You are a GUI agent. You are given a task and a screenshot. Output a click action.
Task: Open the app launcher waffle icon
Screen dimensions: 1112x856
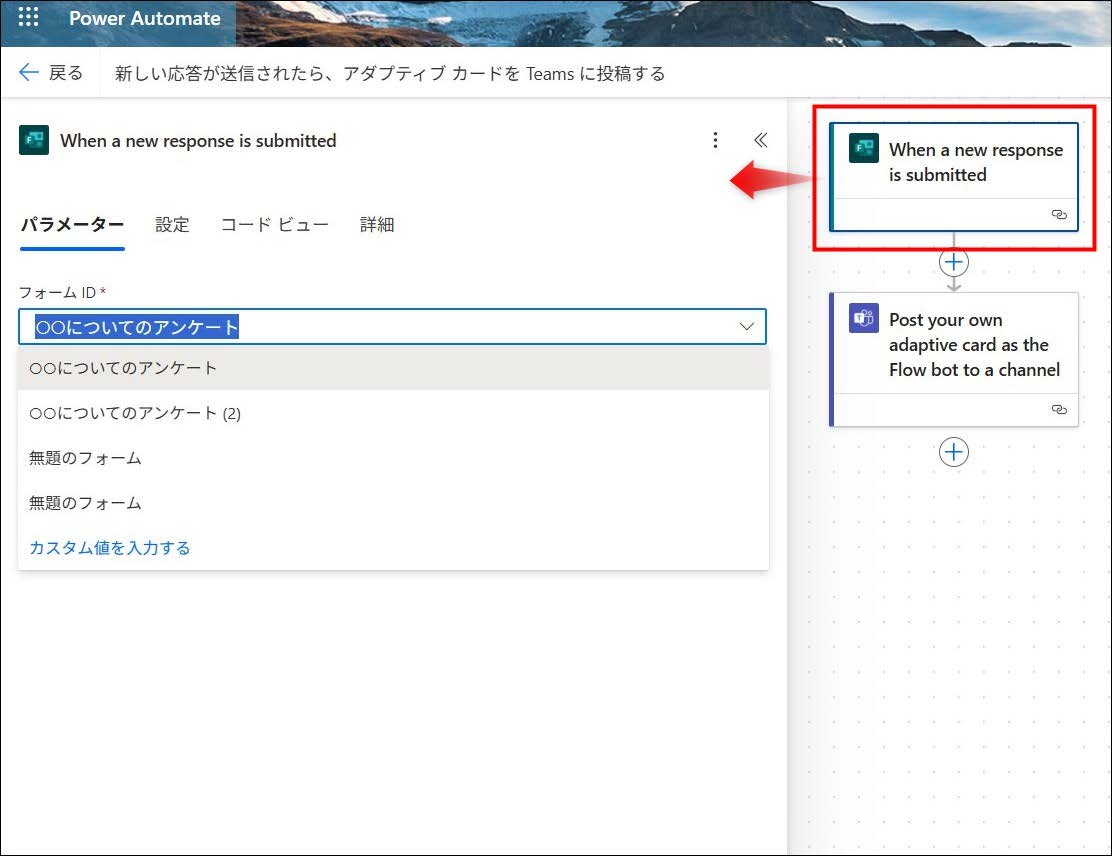[28, 16]
